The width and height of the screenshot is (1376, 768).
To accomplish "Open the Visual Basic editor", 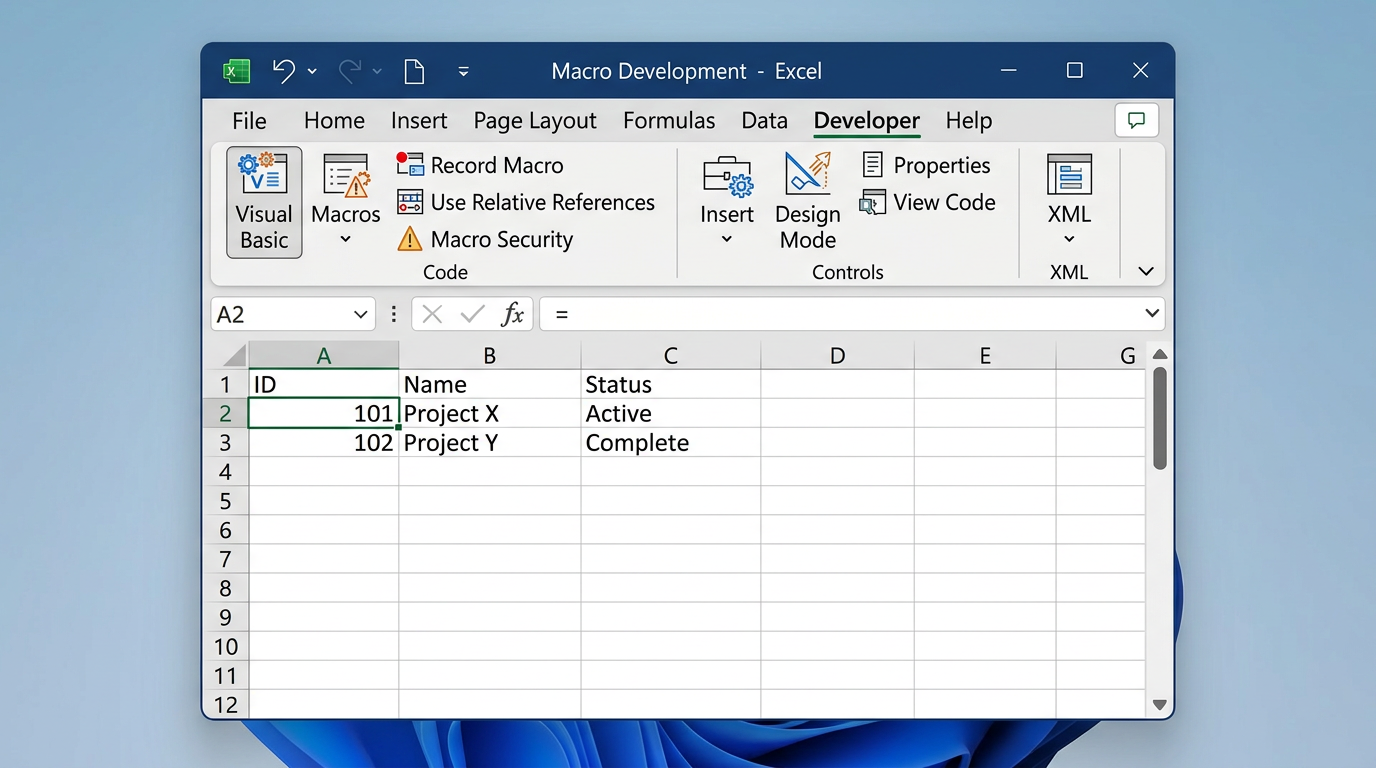I will (264, 202).
